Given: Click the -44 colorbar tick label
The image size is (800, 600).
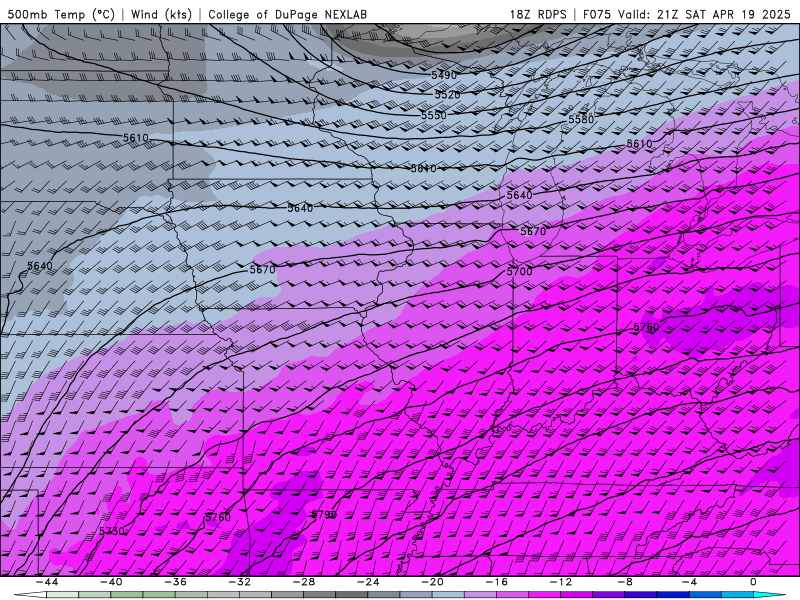Looking at the screenshot, I should [47, 582].
